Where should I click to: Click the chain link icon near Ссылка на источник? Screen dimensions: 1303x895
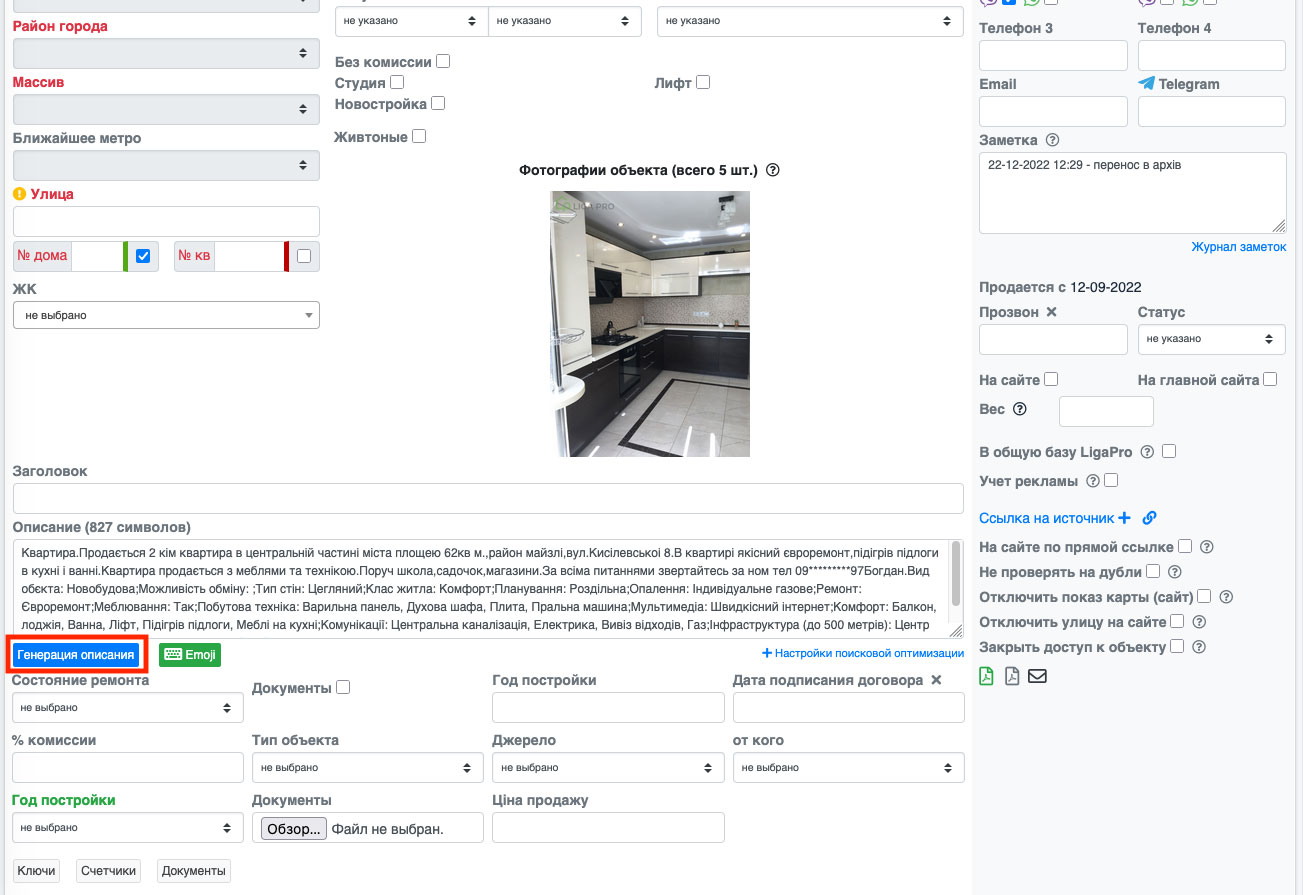(1149, 518)
